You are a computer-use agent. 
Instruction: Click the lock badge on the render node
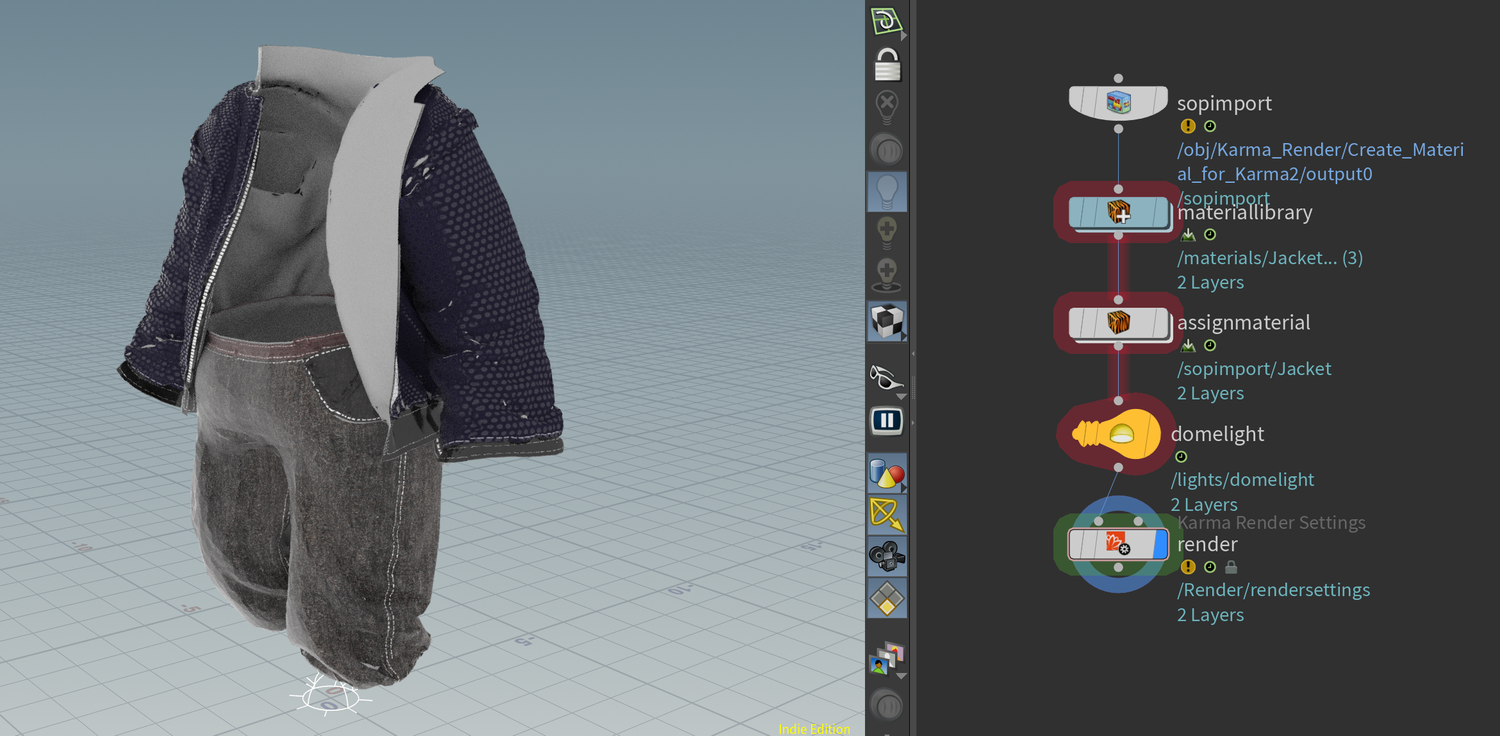click(1231, 567)
